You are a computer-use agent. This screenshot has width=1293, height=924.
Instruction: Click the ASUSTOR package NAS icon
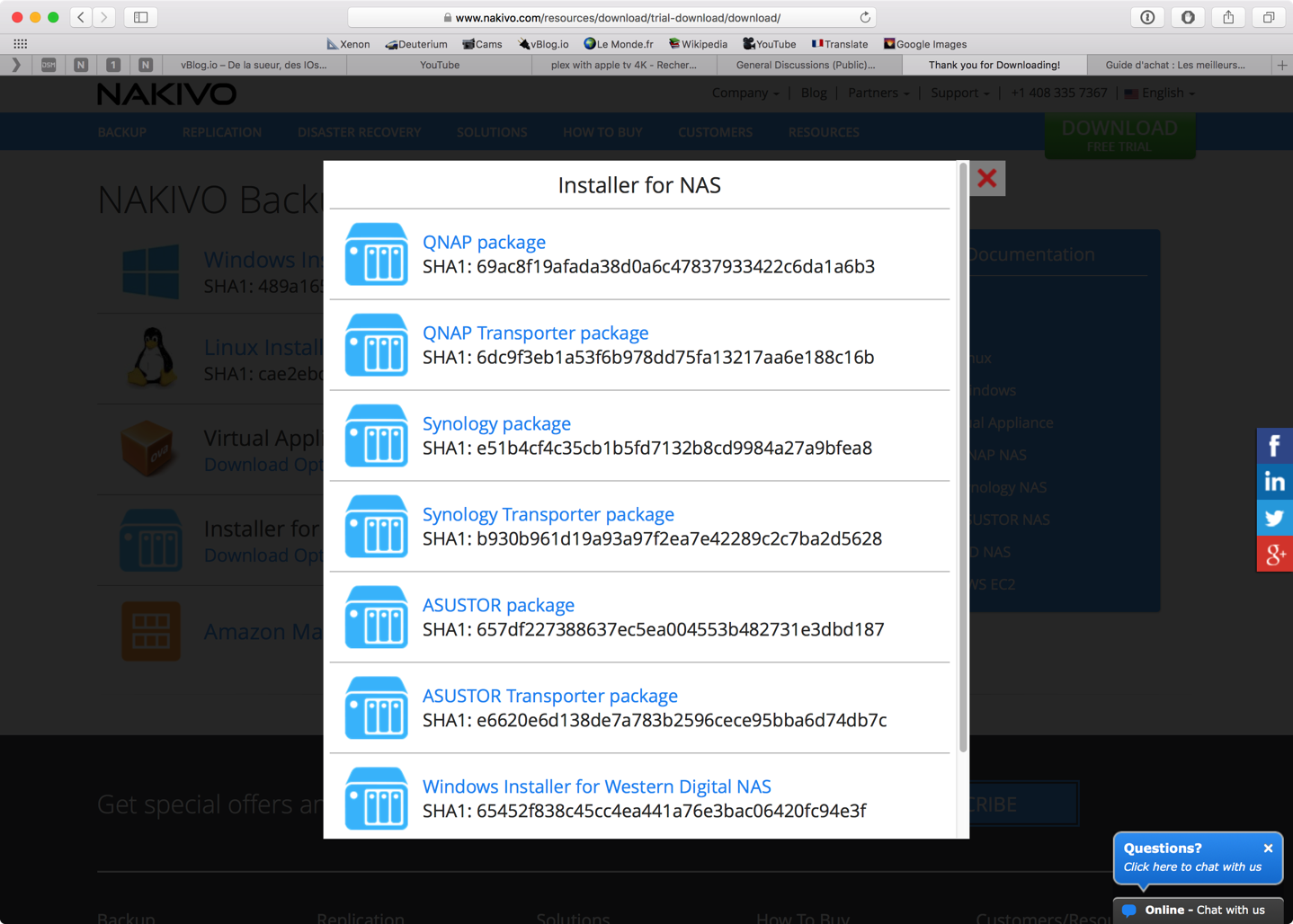pyautogui.click(x=376, y=617)
